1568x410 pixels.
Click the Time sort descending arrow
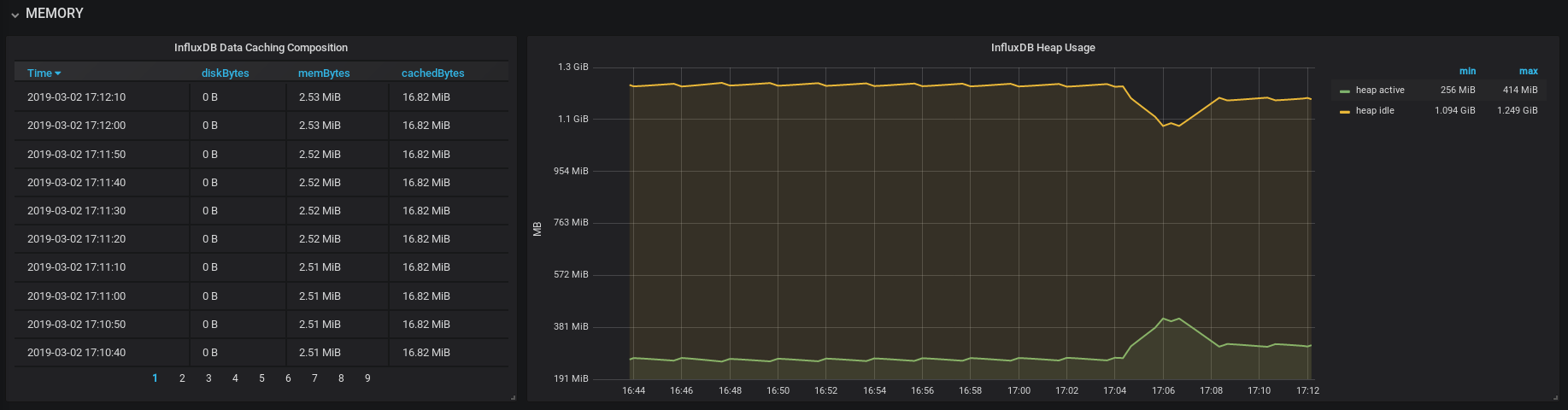(58, 73)
